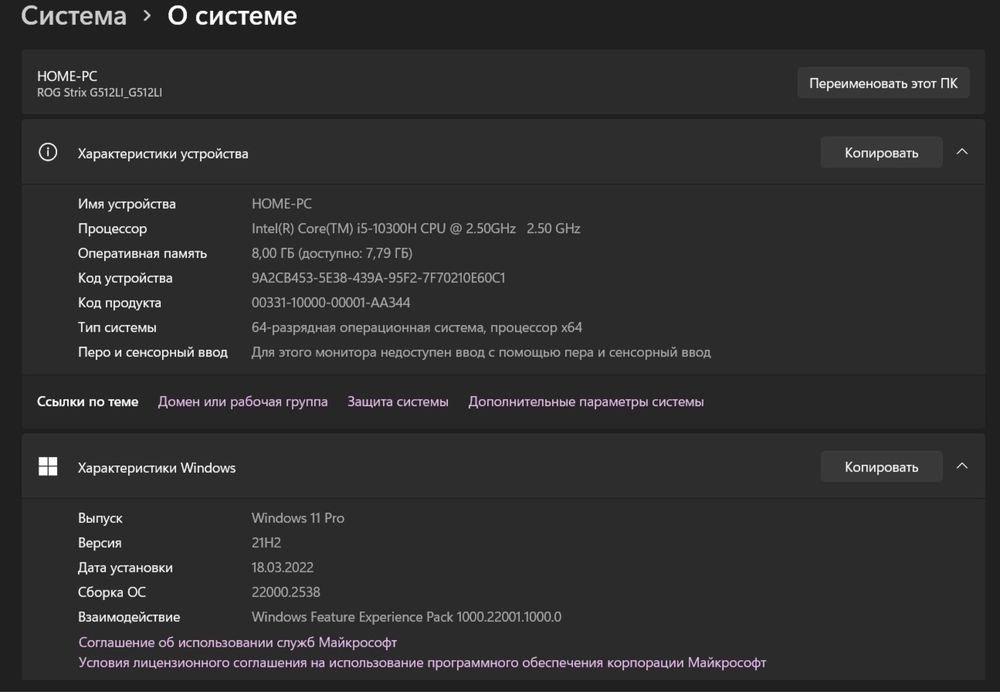This screenshot has height=692, width=1000.
Task: Open Дополнительные параметры системы link
Action: tap(586, 402)
